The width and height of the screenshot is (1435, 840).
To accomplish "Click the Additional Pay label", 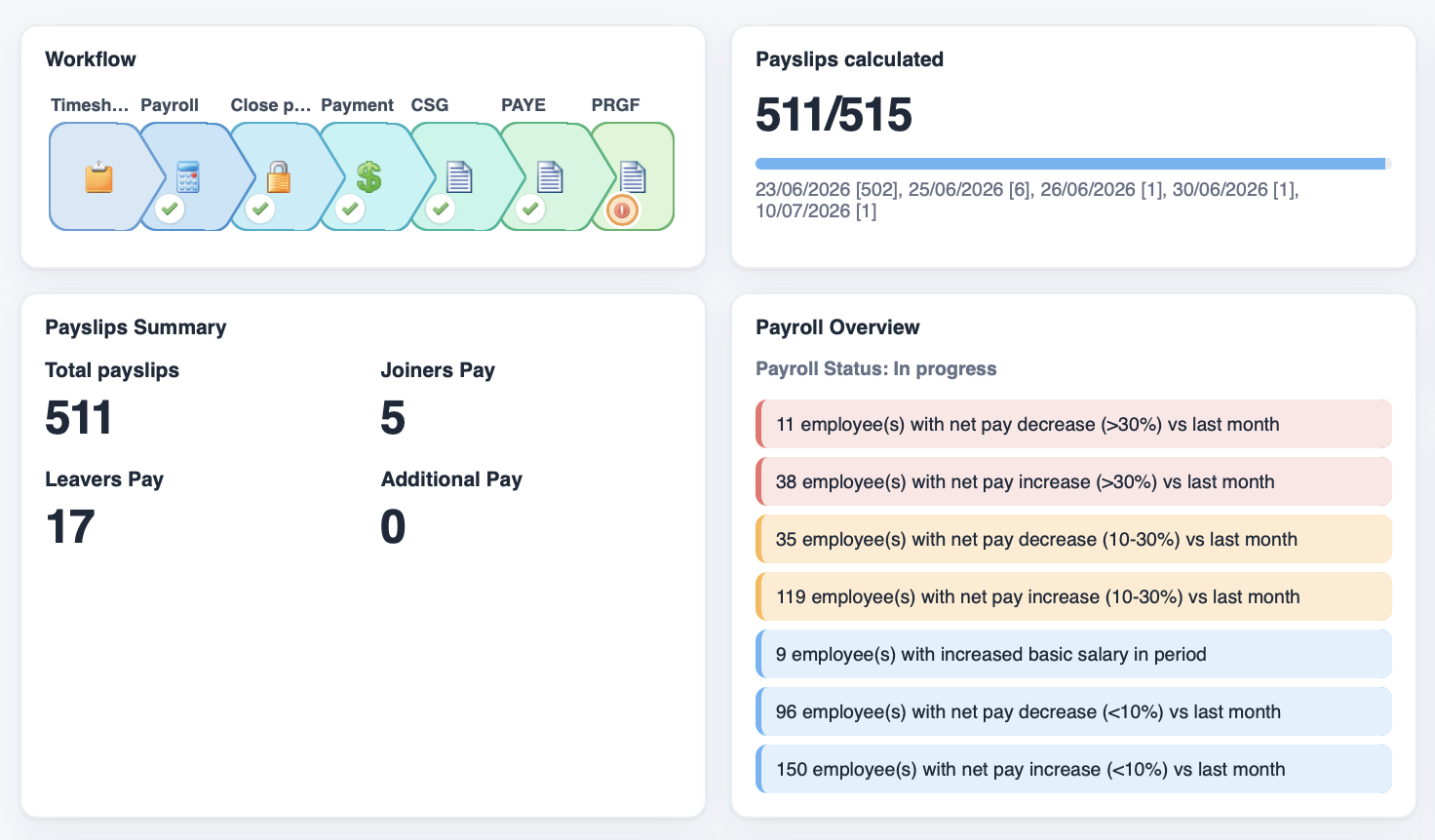I will tap(451, 479).
